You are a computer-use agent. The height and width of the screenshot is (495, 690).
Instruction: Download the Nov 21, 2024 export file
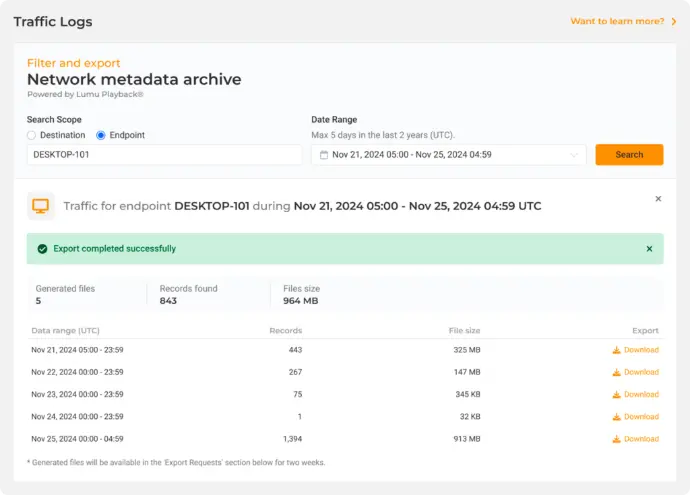636,350
